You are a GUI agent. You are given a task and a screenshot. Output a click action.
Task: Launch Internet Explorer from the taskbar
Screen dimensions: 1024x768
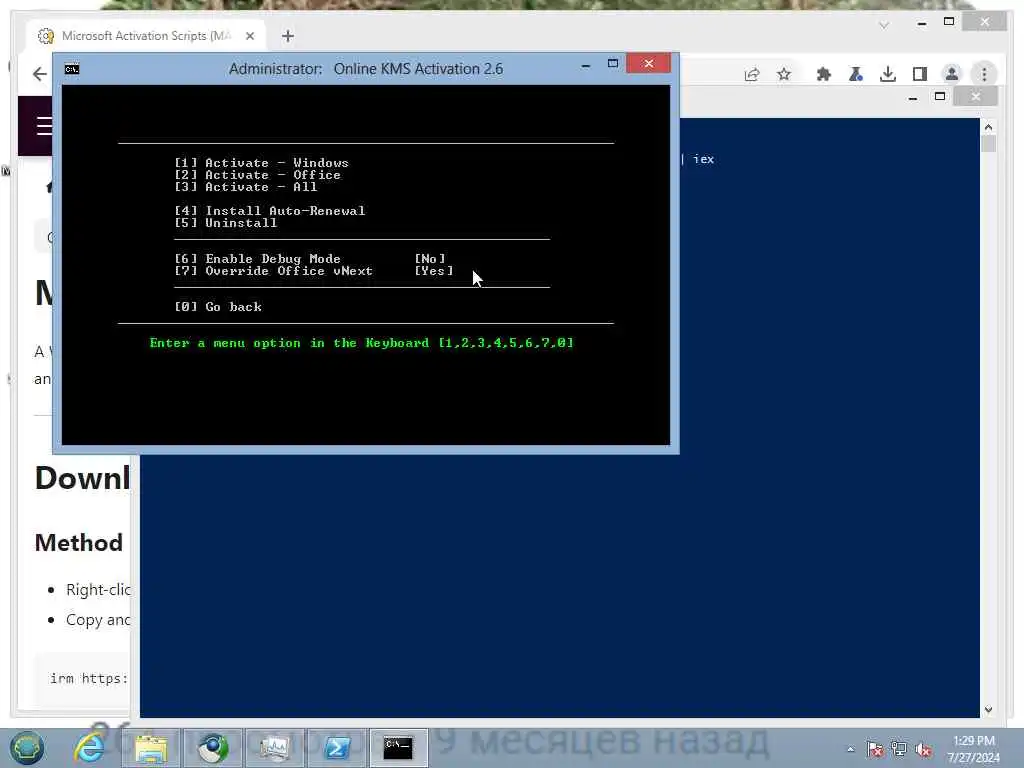(x=89, y=748)
